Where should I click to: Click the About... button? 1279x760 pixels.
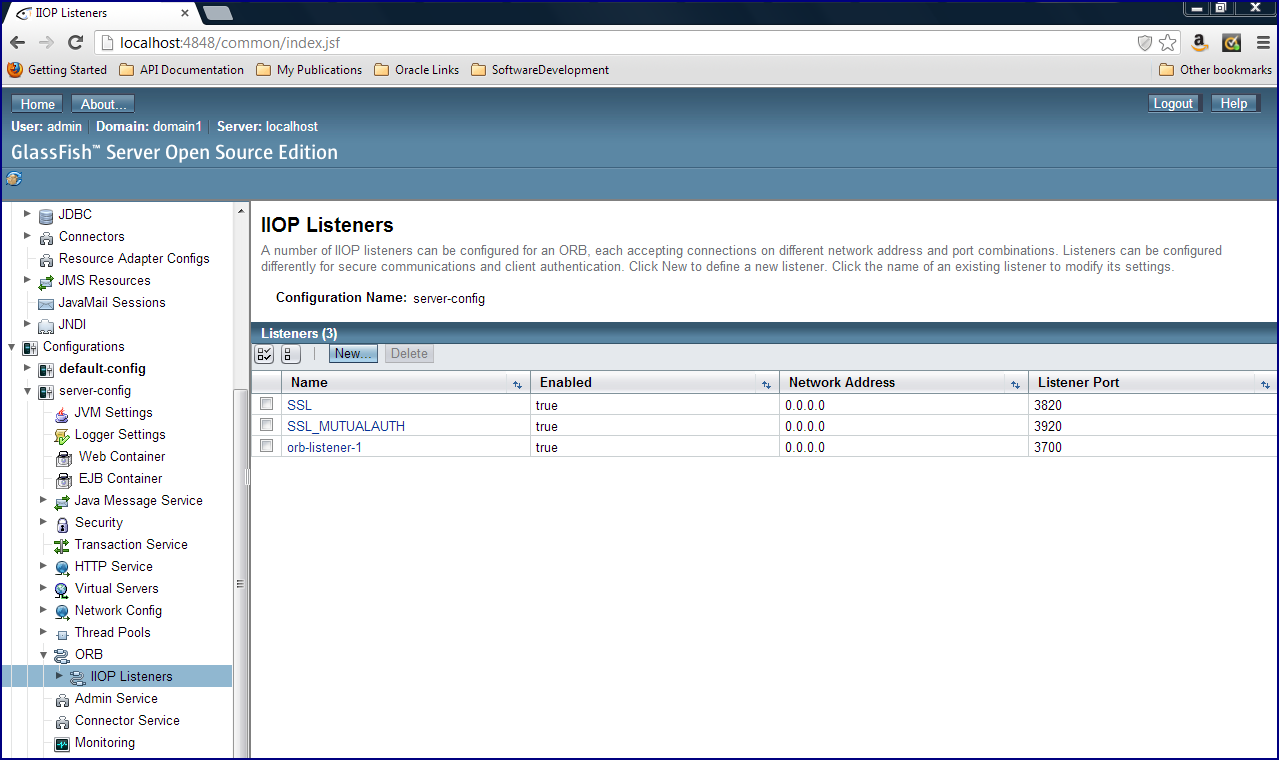[104, 104]
